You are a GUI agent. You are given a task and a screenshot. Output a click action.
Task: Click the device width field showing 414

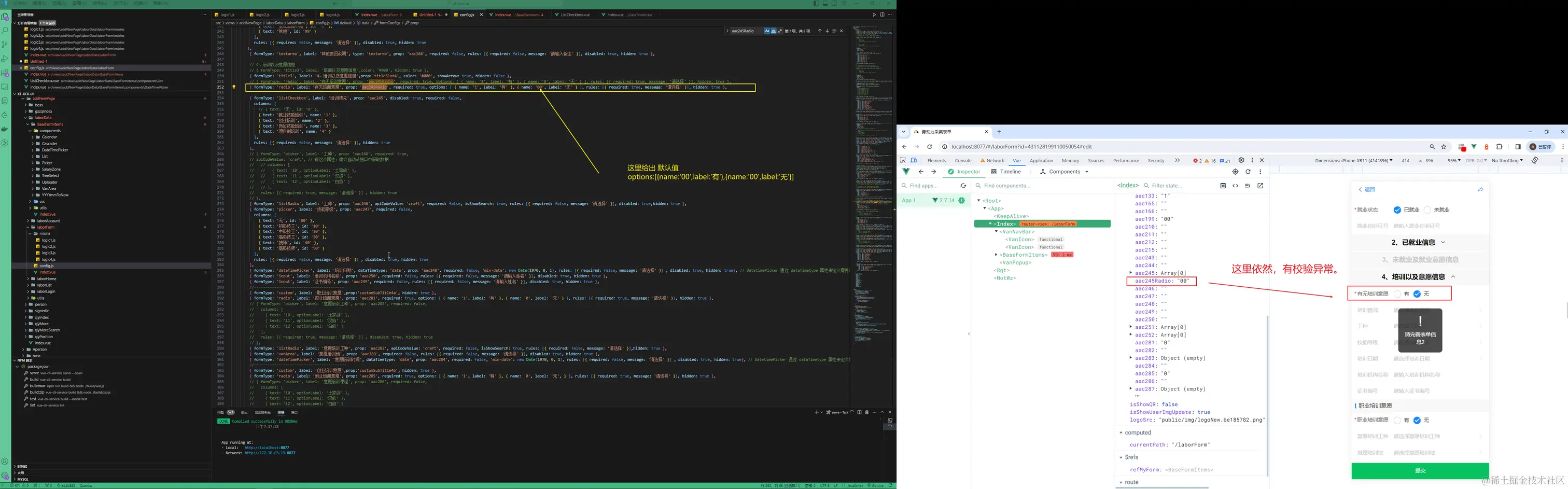[x=1405, y=161]
